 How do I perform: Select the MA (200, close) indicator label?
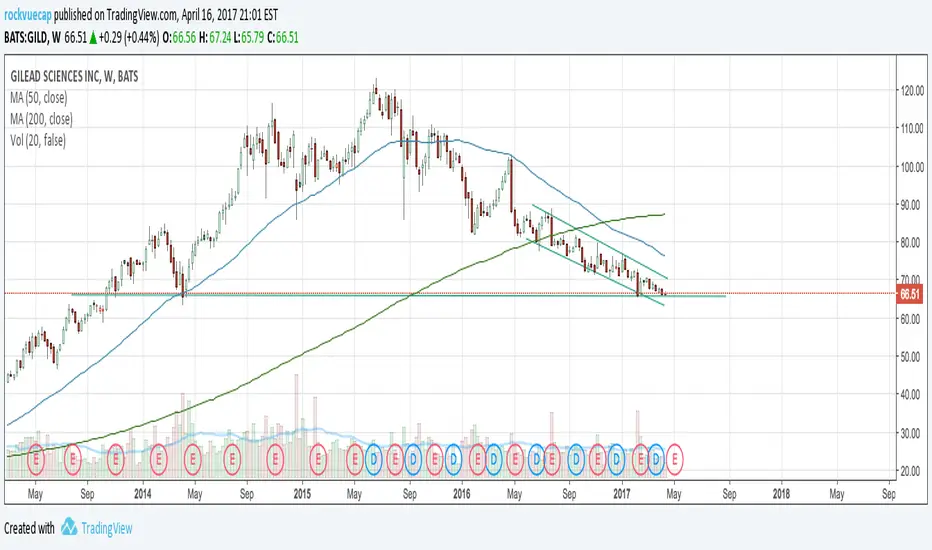pyautogui.click(x=42, y=119)
